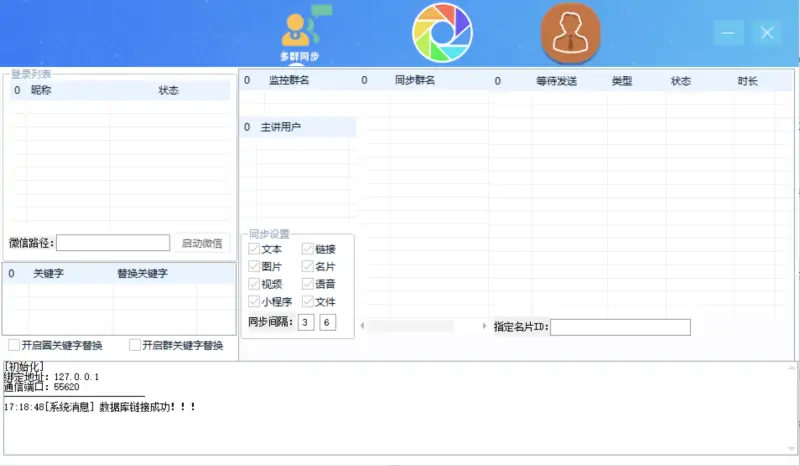Screen dimensions: 800x466
Task: Click the right arrow of horizontal scrollbar
Action: pyautogui.click(x=485, y=326)
